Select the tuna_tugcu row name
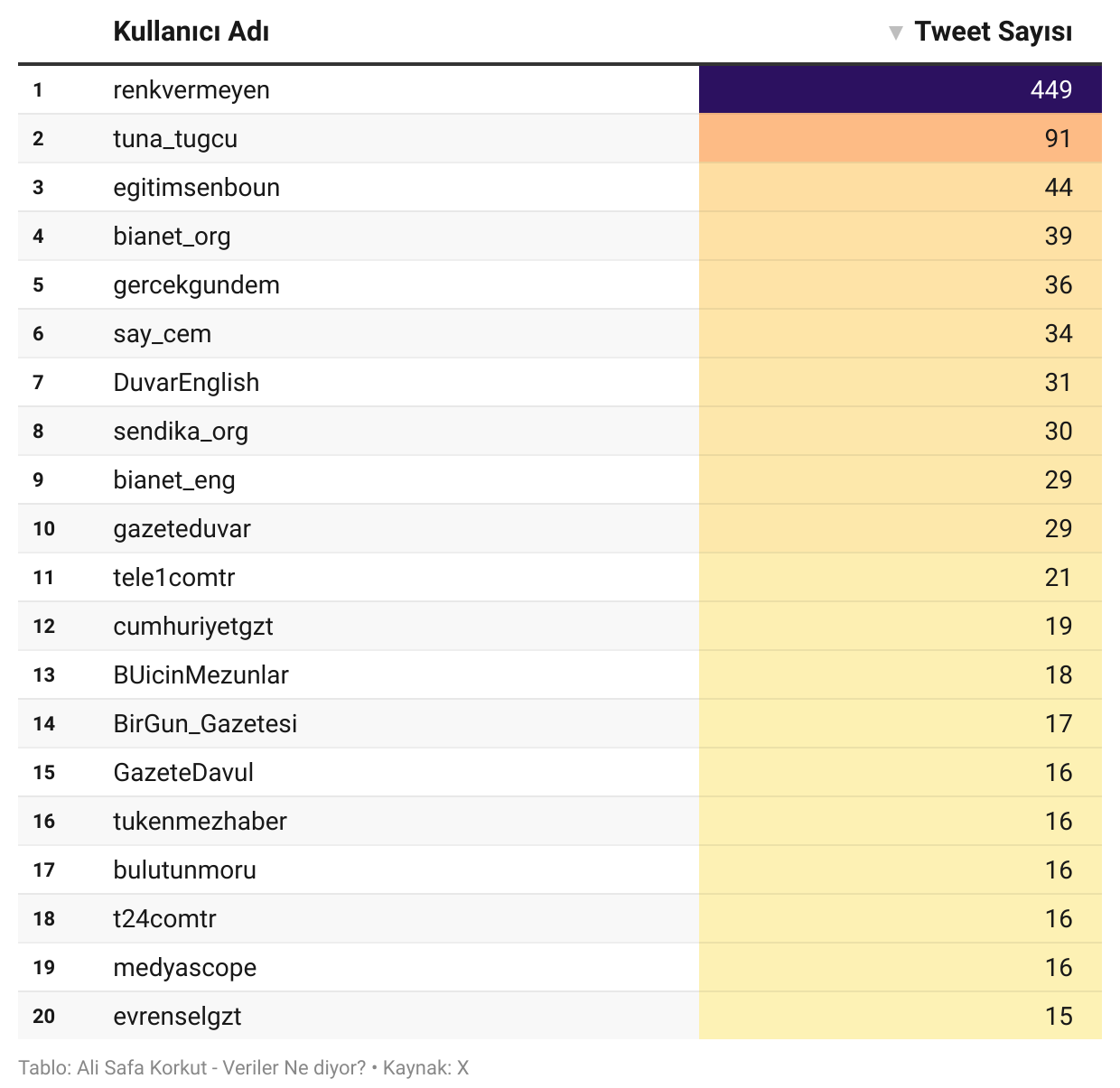Viewport: 1120px width, 1088px height. pyautogui.click(x=175, y=139)
